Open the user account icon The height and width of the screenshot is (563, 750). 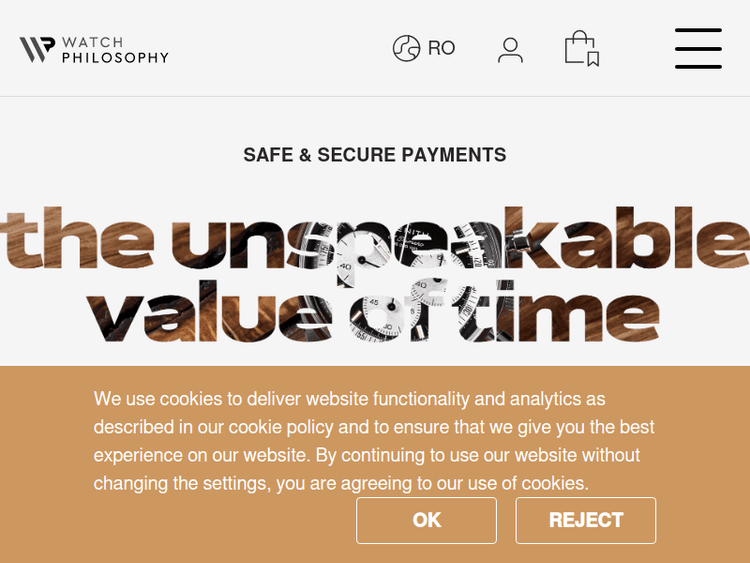(x=510, y=49)
